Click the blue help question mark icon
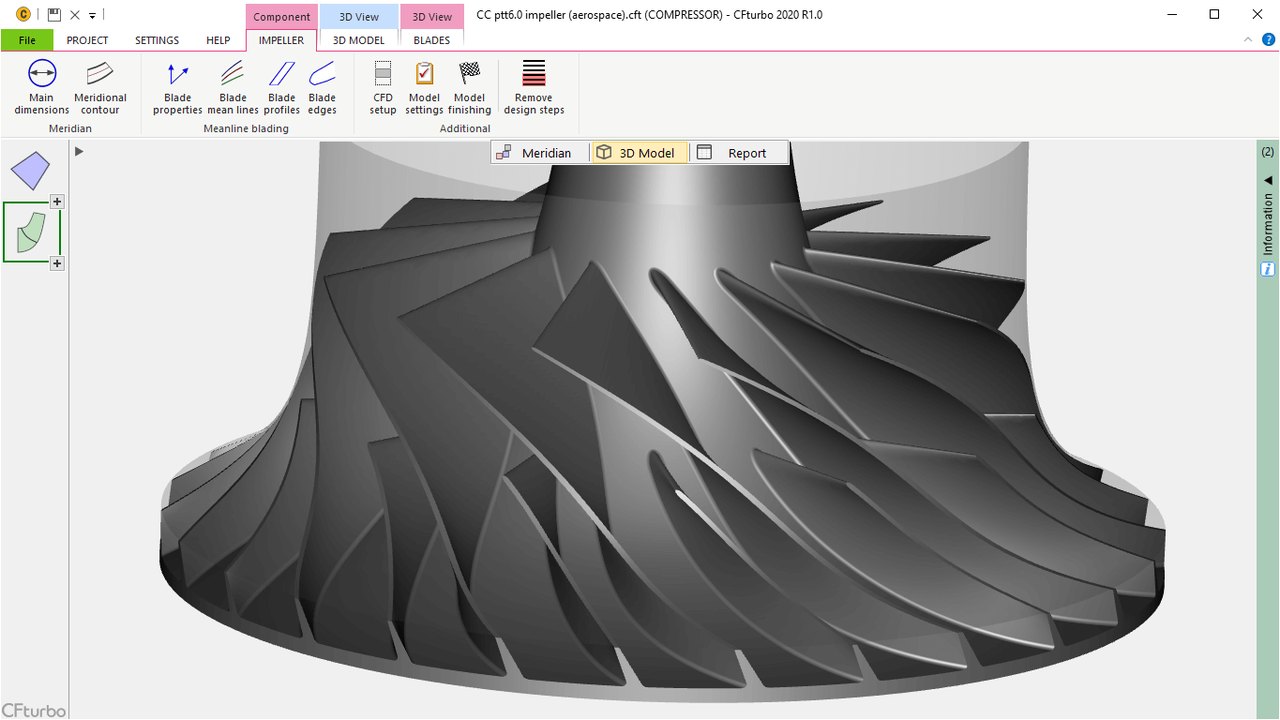The image size is (1280, 720). [x=1268, y=40]
